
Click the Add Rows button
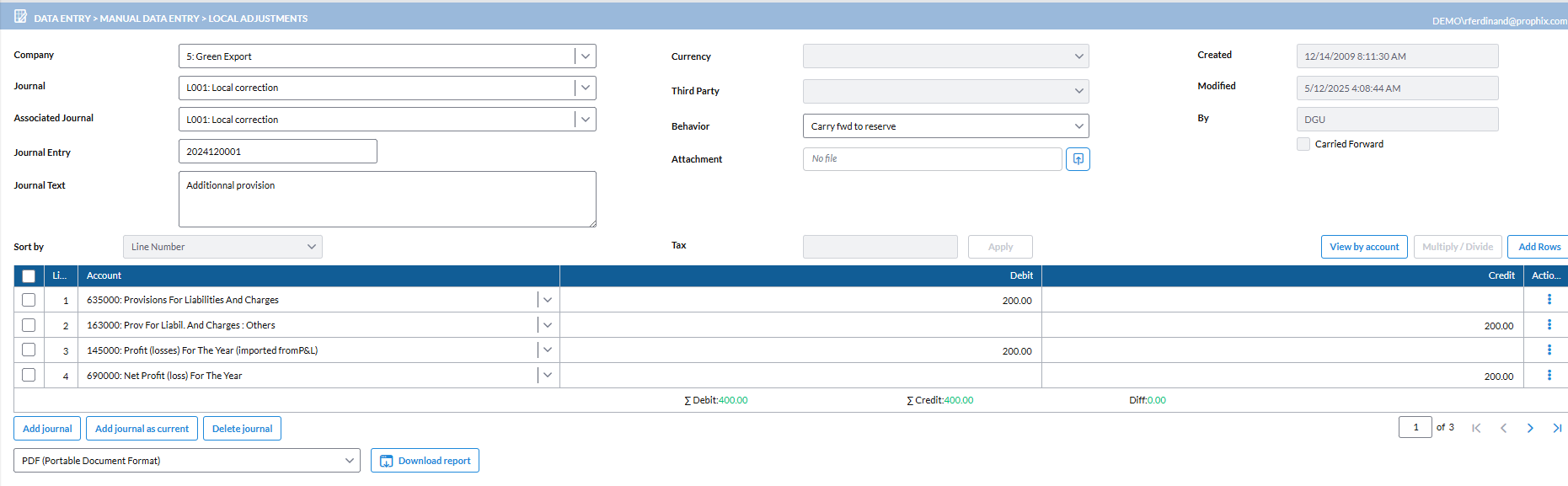(1539, 247)
